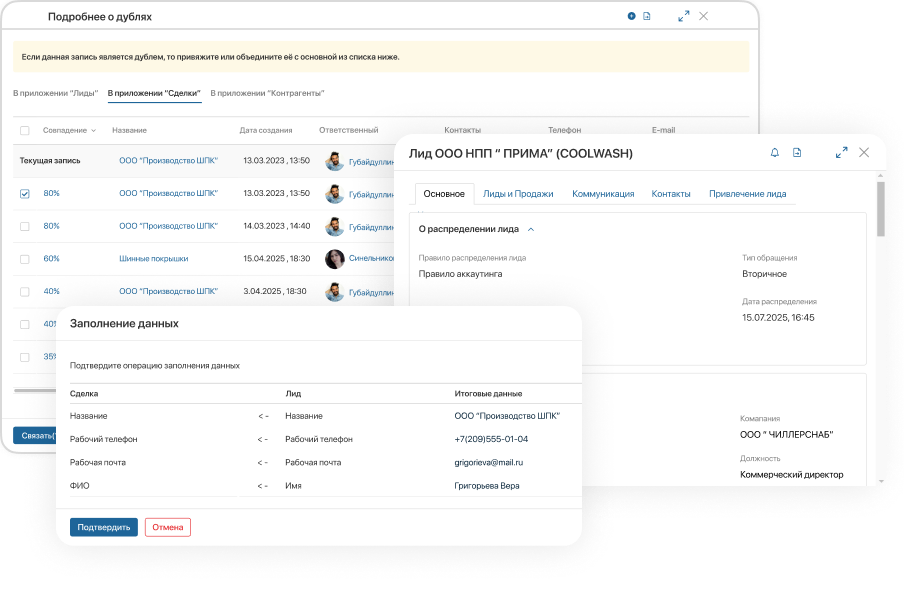
Task: Click the Отмена button
Action: [167, 527]
